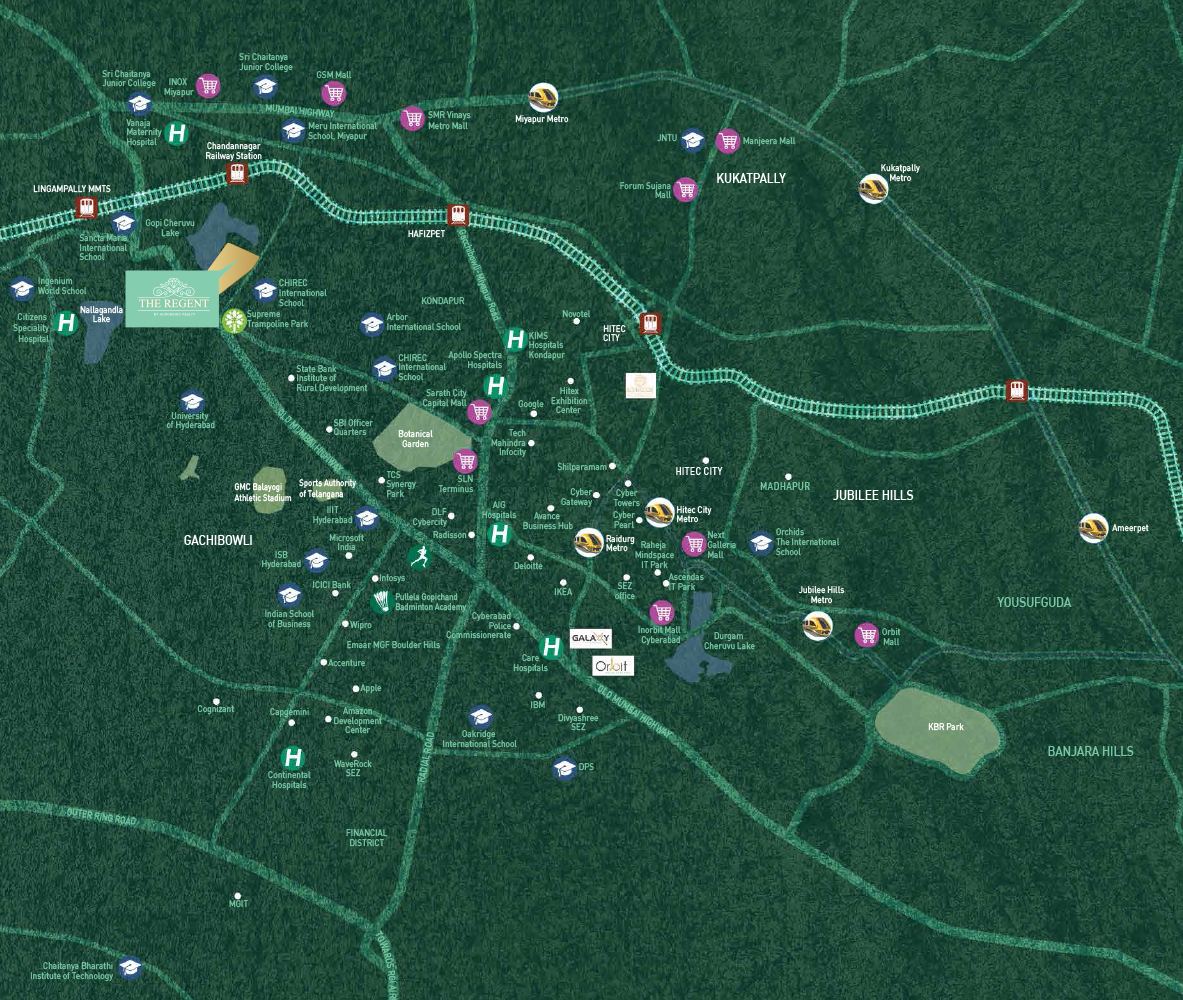
Task: Click the Lingampally MMTS station icon
Action: pyautogui.click(x=87, y=208)
